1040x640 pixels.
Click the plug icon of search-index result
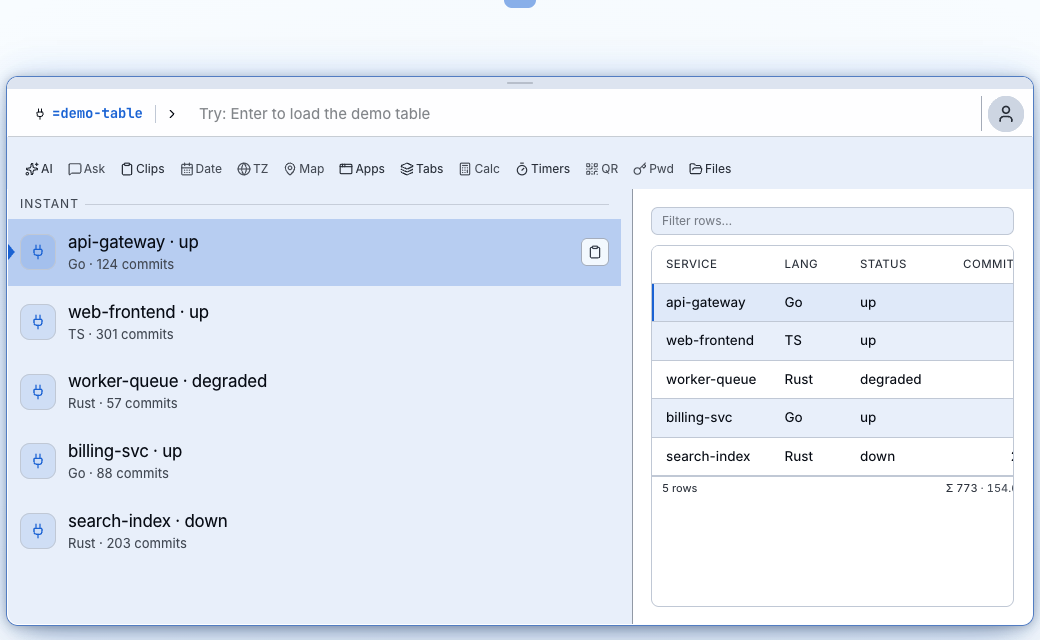tap(38, 531)
